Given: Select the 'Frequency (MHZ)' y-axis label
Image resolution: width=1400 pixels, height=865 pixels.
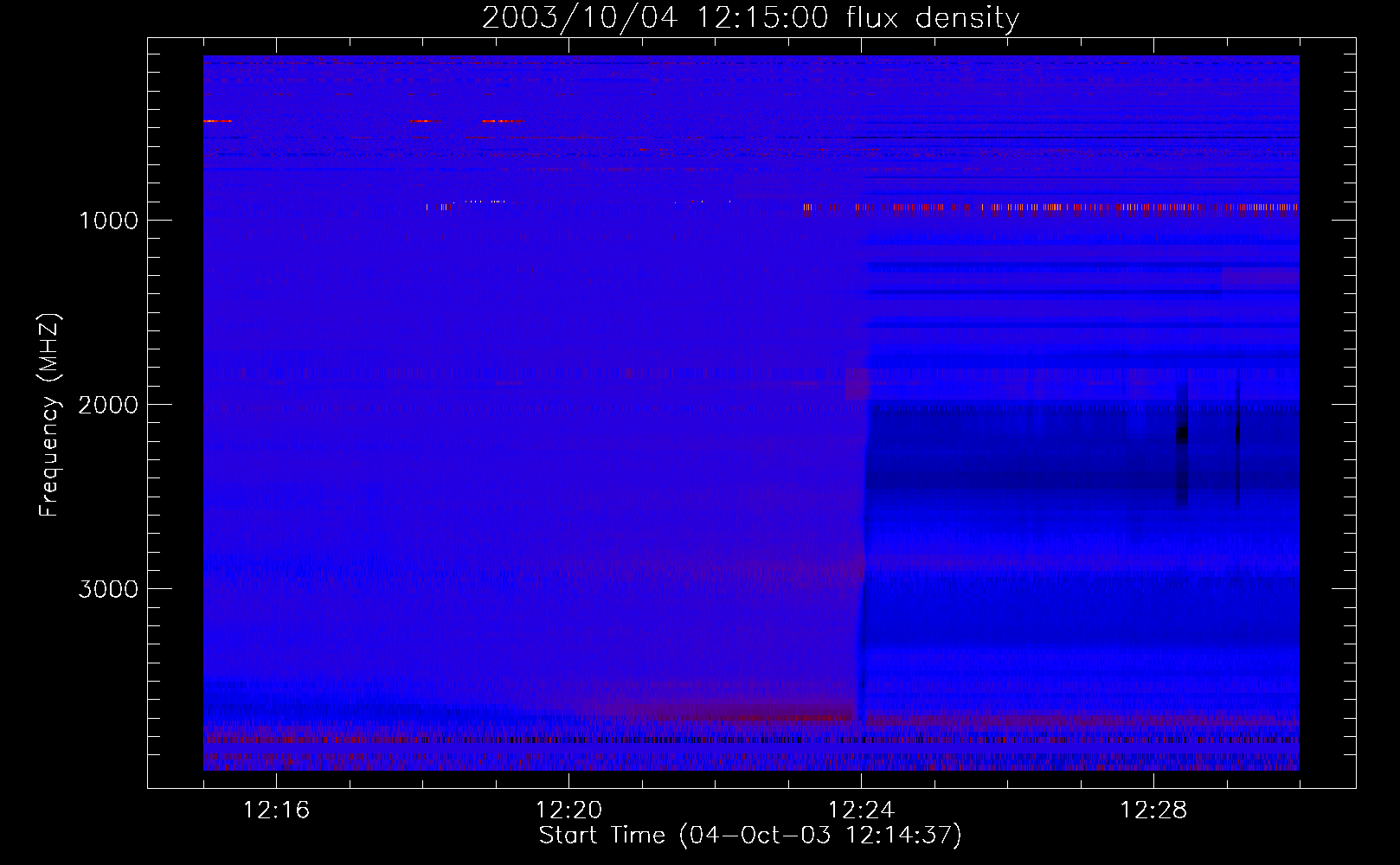Looking at the screenshot, I should pyautogui.click(x=49, y=415).
